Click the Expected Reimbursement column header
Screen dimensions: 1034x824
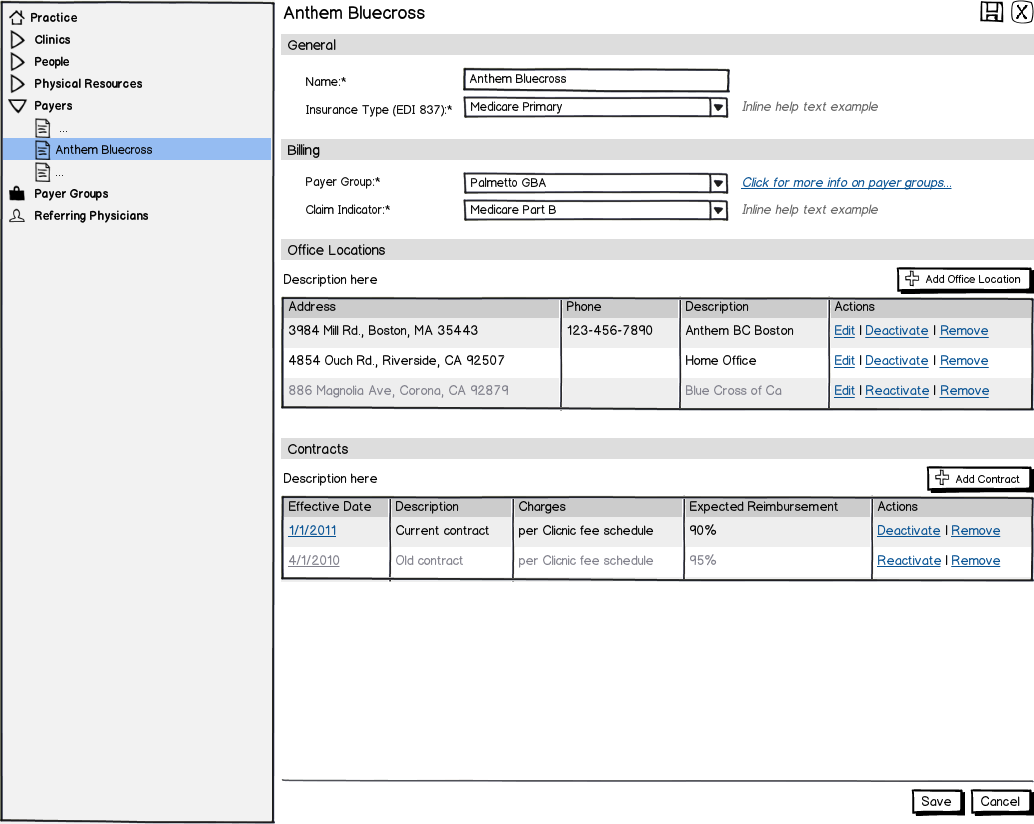click(778, 506)
